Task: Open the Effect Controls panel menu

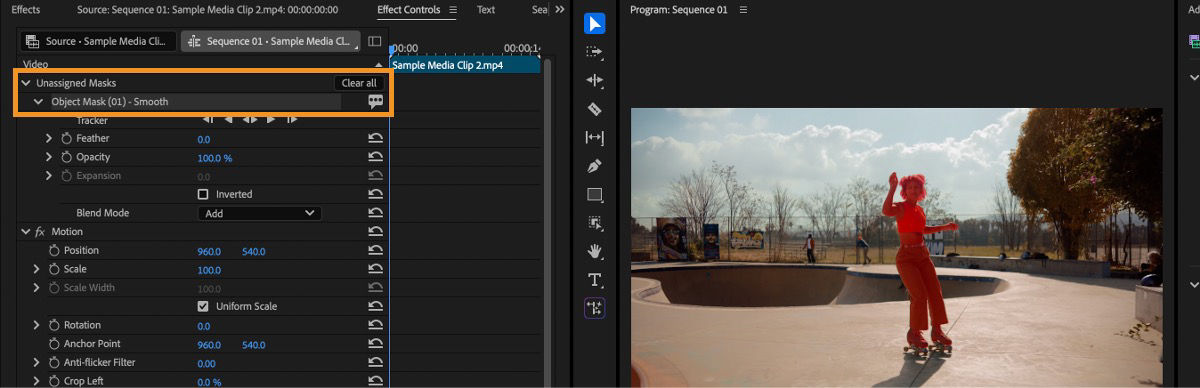Action: tap(452, 10)
